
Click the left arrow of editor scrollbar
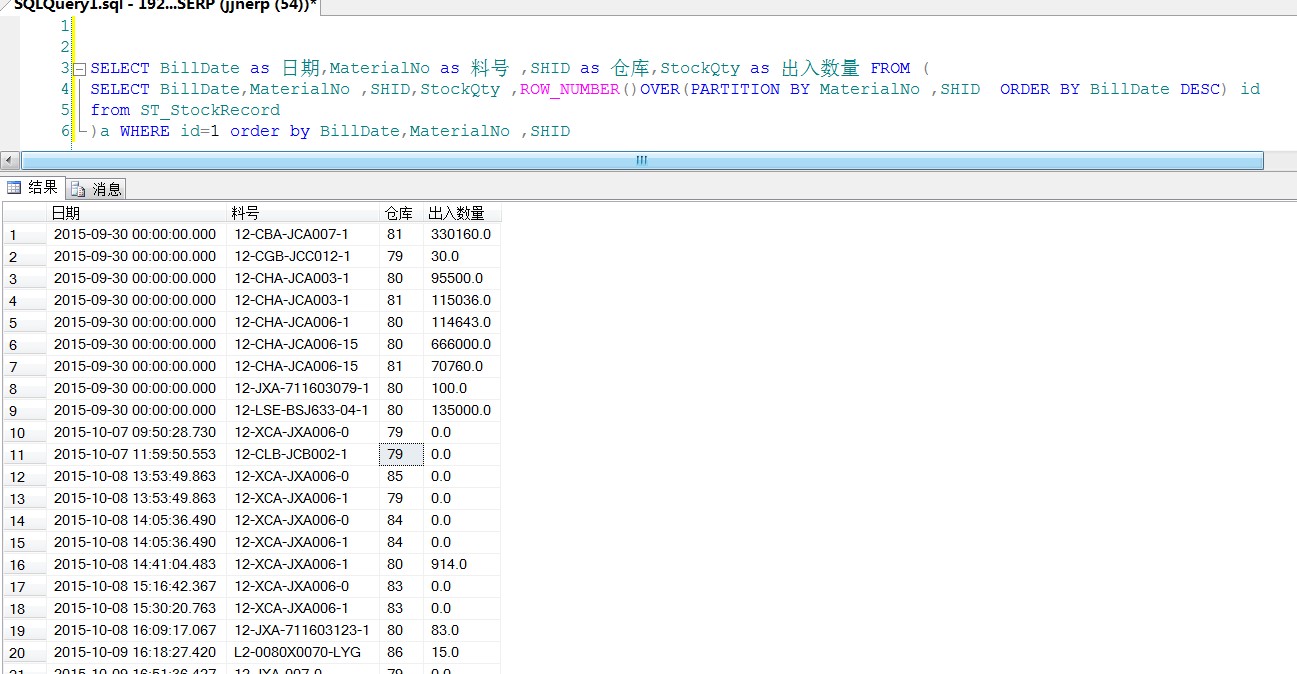tap(9, 160)
